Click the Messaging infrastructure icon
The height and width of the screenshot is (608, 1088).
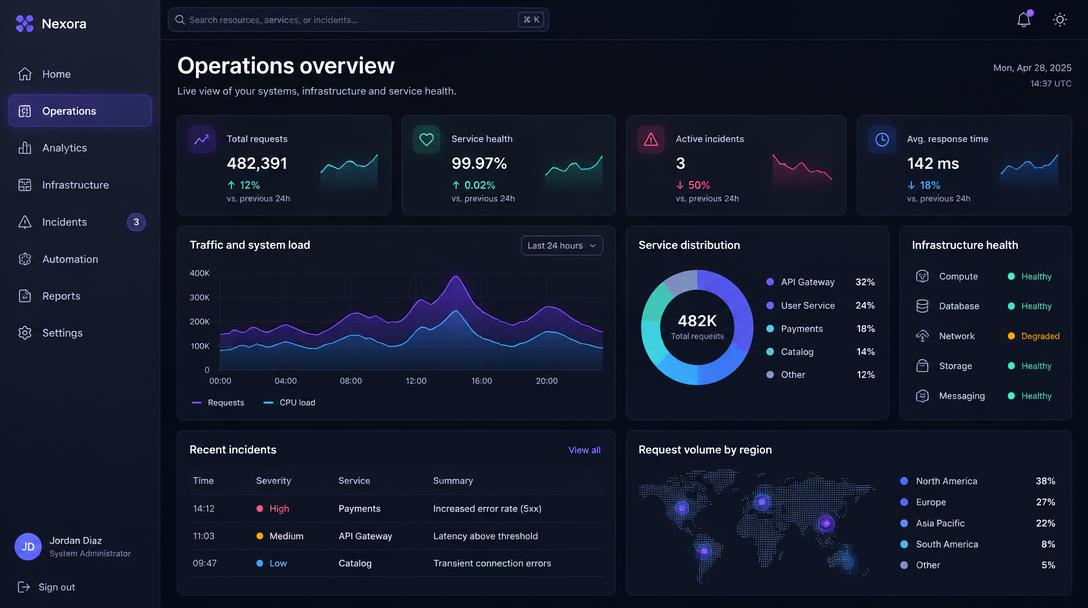[x=922, y=396]
